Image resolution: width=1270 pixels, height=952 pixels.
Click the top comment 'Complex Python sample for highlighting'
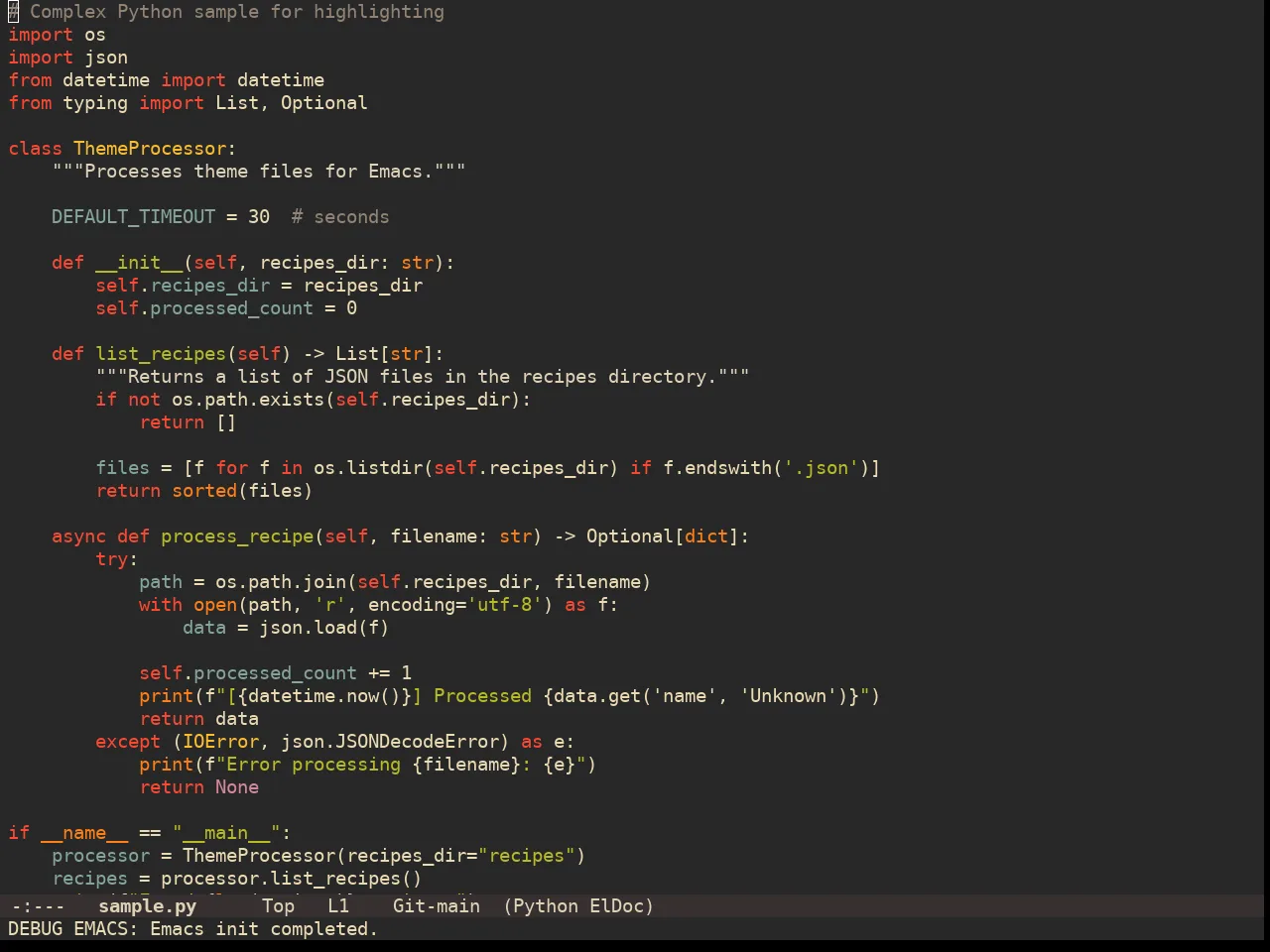237,11
